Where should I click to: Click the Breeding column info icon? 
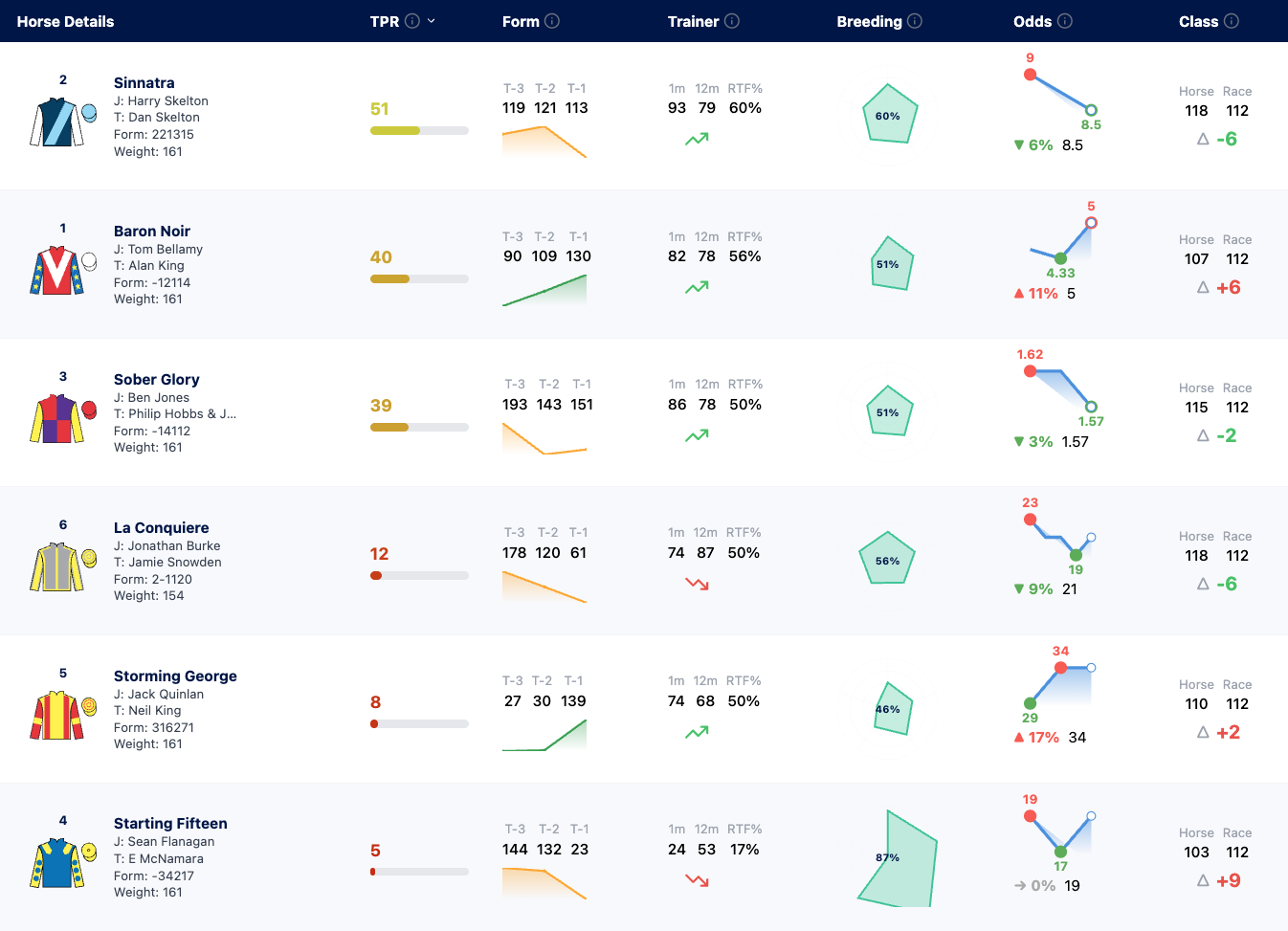point(915,21)
